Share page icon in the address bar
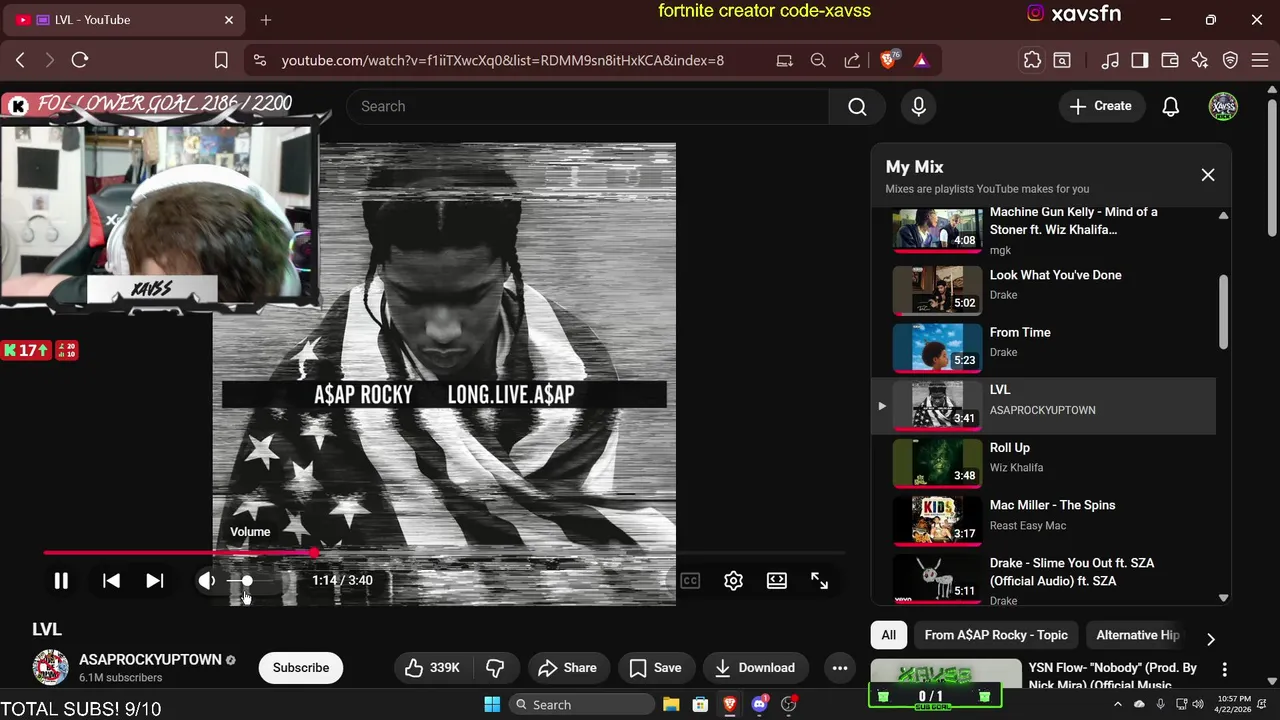This screenshot has height=720, width=1280. 852,60
